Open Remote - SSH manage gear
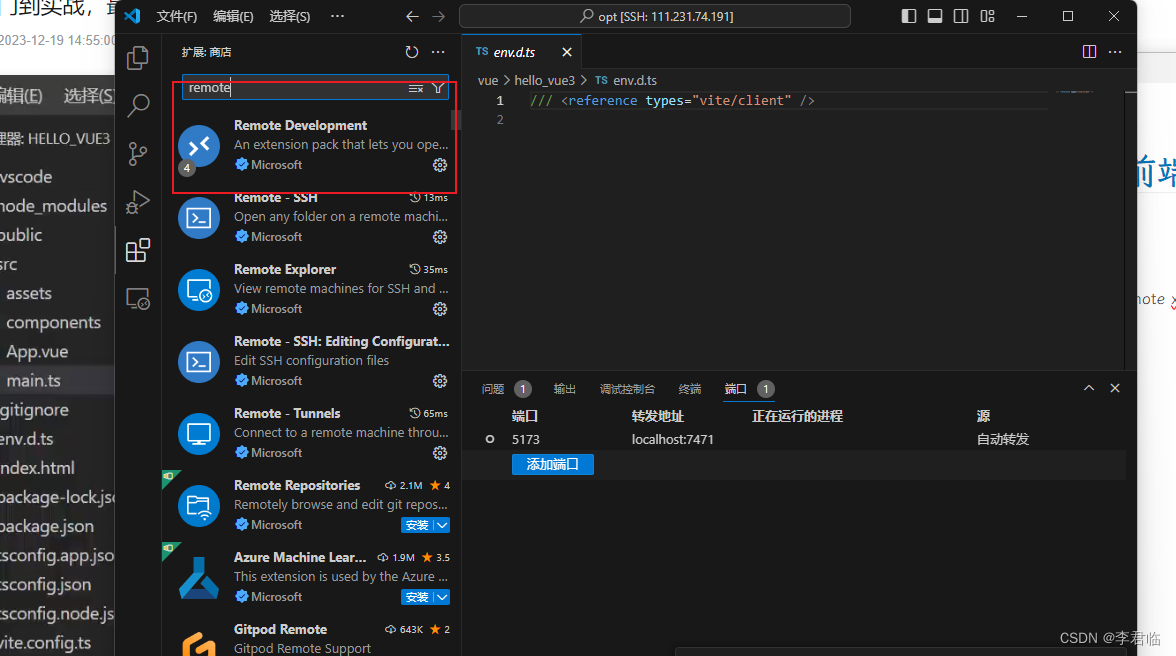This screenshot has height=656, width=1176. click(440, 237)
